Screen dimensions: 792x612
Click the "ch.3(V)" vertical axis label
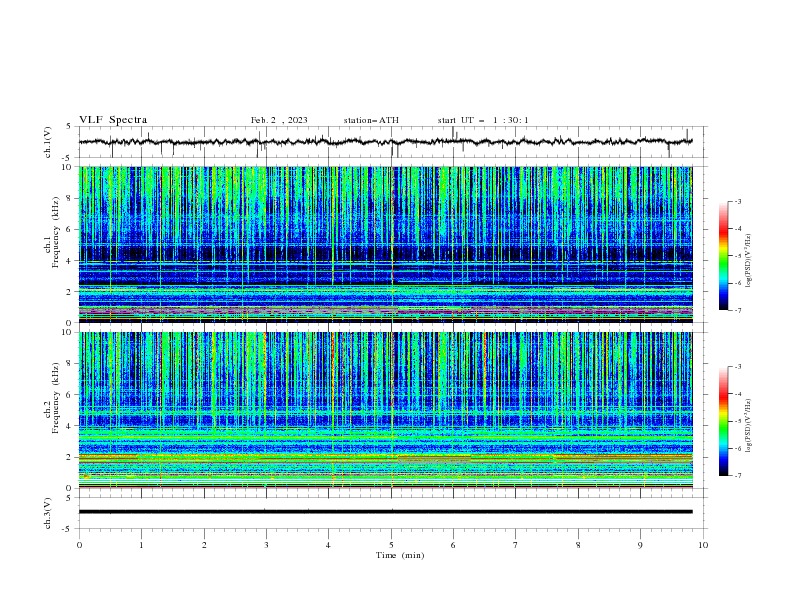tap(48, 513)
